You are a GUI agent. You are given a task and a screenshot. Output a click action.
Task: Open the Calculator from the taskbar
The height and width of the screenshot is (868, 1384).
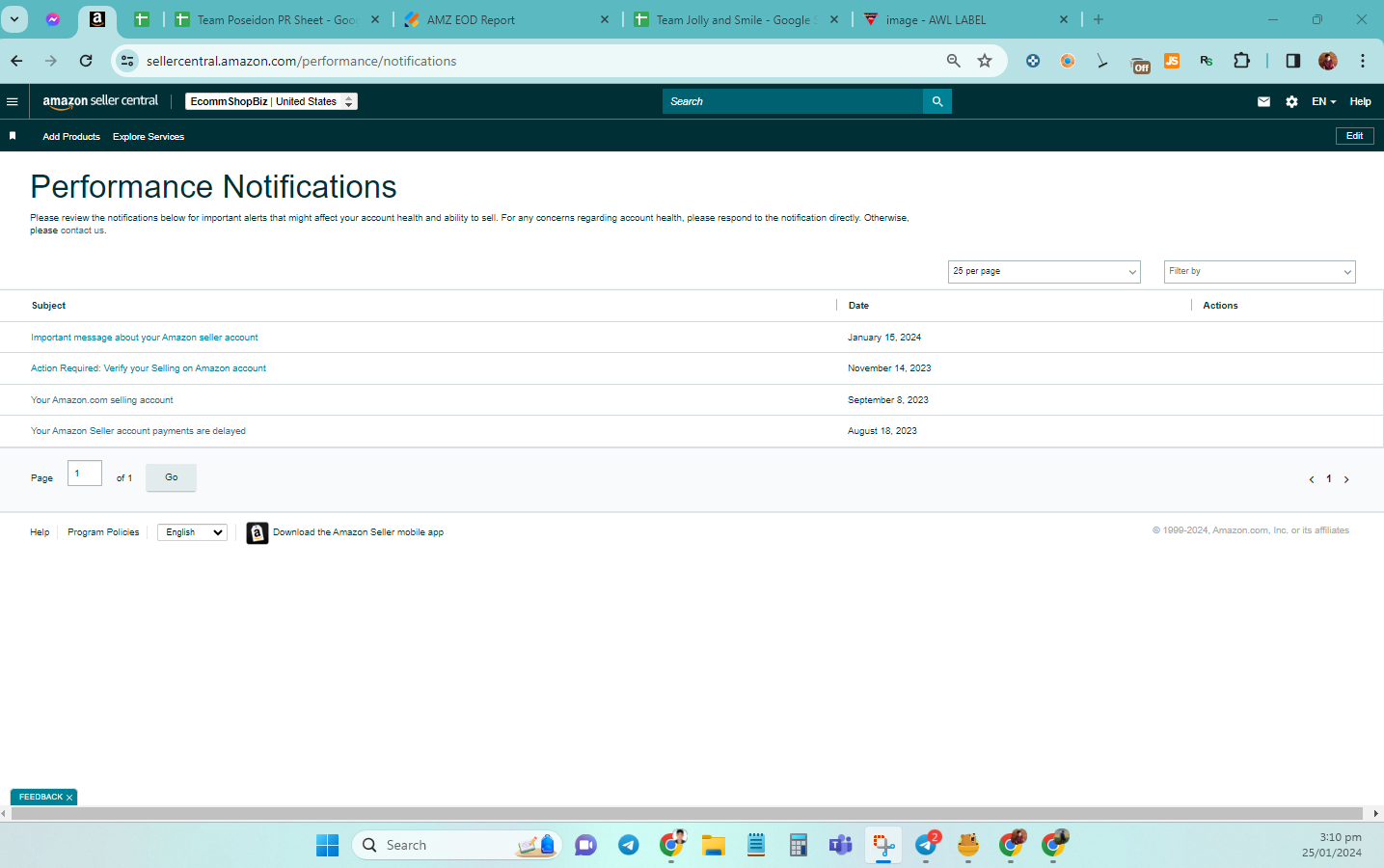click(799, 846)
